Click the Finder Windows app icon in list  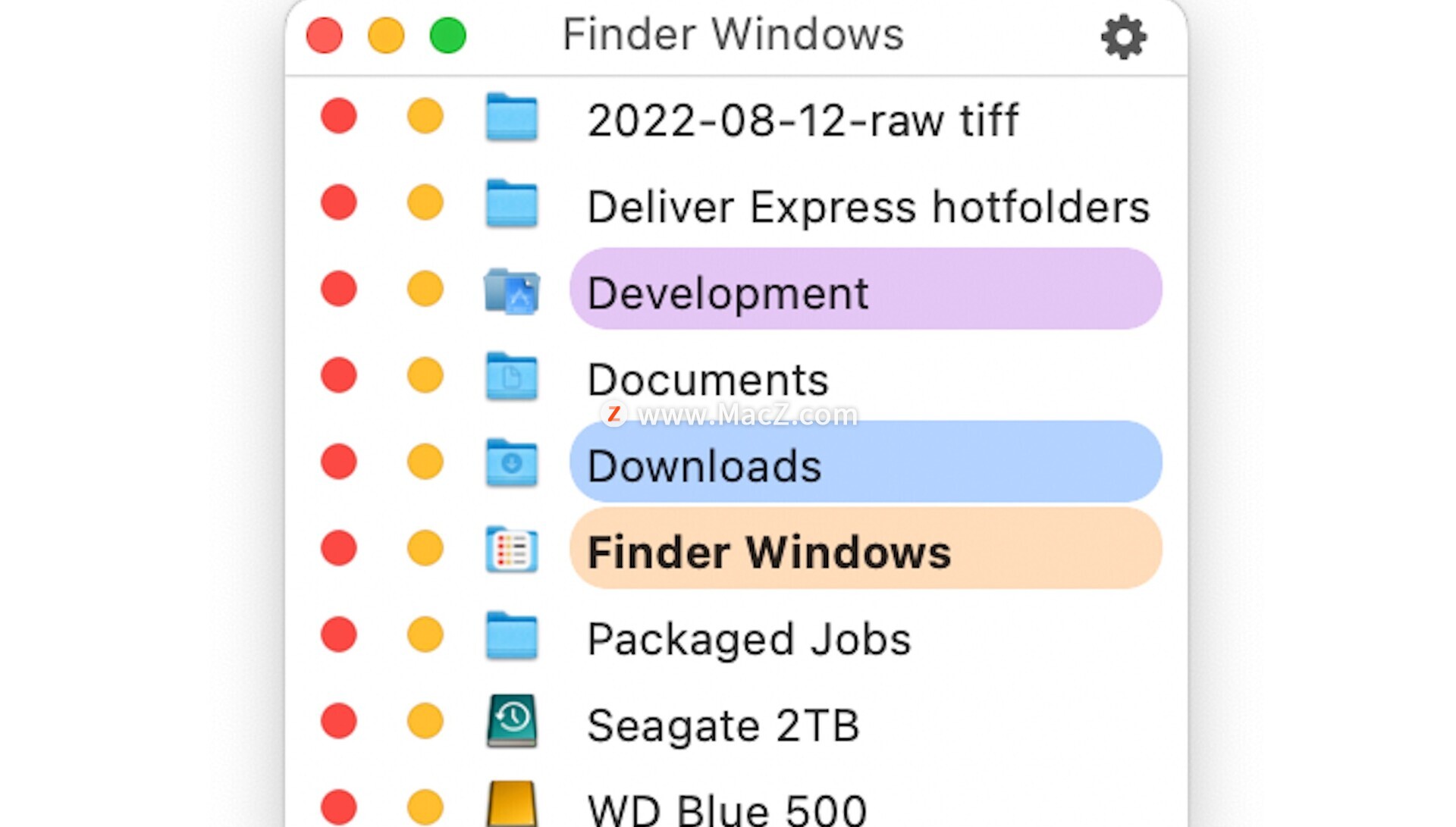(512, 549)
